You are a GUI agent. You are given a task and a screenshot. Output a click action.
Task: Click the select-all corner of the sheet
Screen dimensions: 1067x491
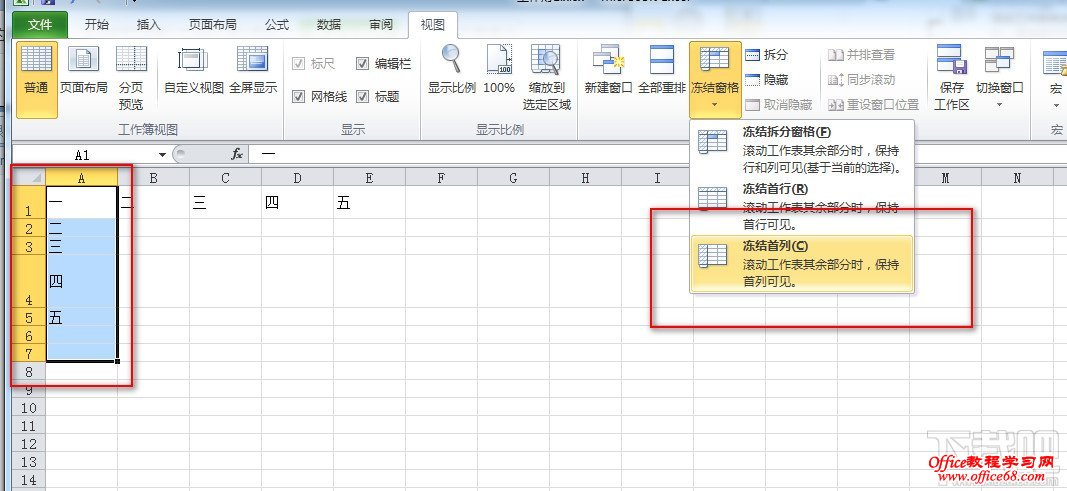point(28,178)
